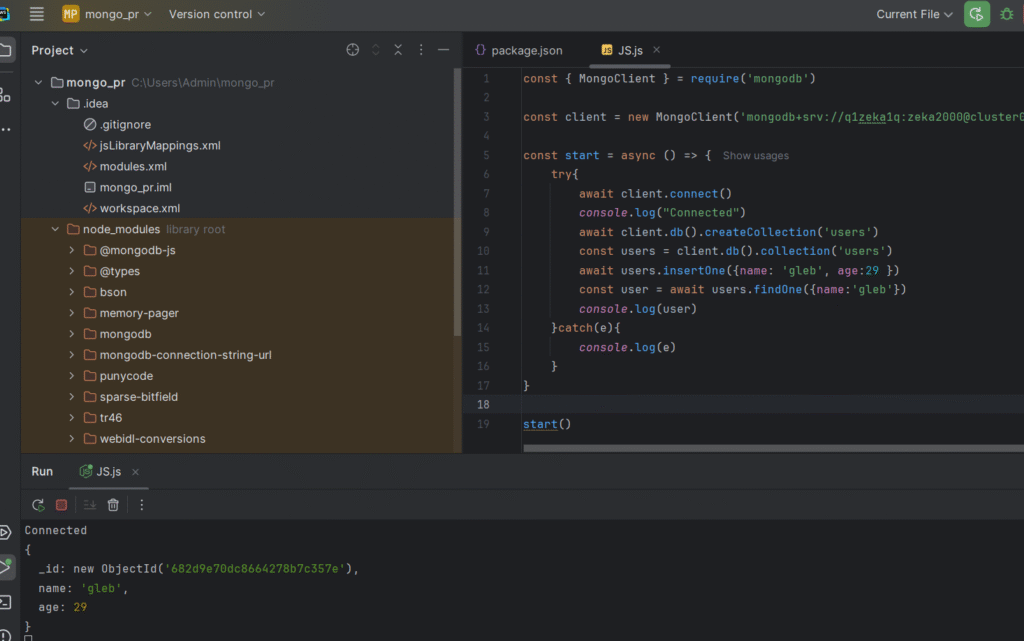This screenshot has height=641, width=1024.
Task: Rerun the JS.js process
Action: point(39,505)
